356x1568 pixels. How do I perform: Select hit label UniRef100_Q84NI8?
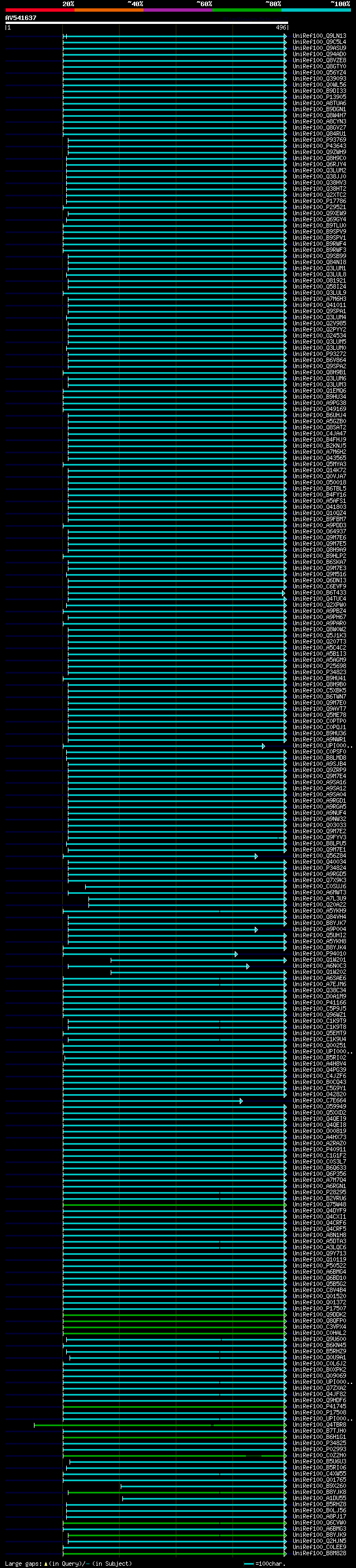pos(319,263)
